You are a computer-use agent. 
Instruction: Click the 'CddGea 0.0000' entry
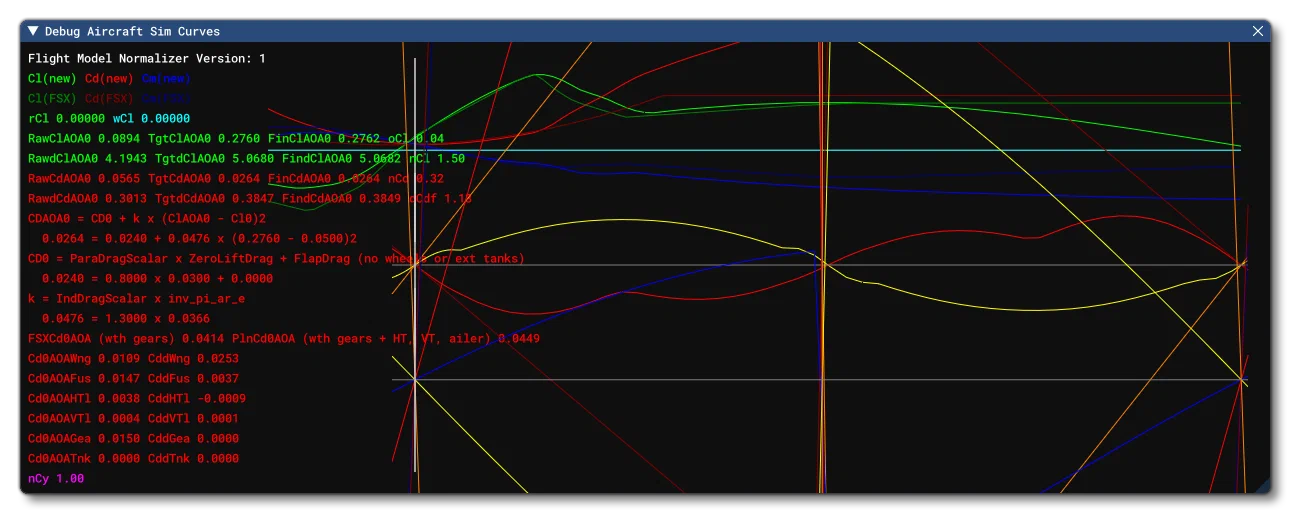tap(194, 438)
